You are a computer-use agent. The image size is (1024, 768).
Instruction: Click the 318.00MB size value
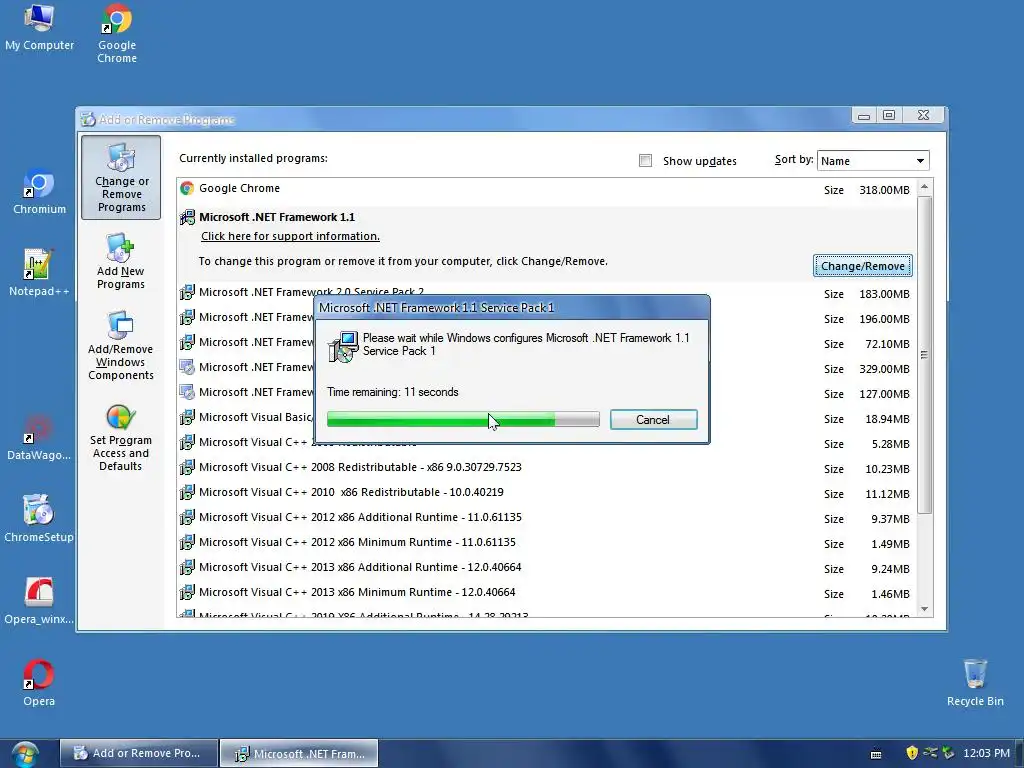point(884,190)
